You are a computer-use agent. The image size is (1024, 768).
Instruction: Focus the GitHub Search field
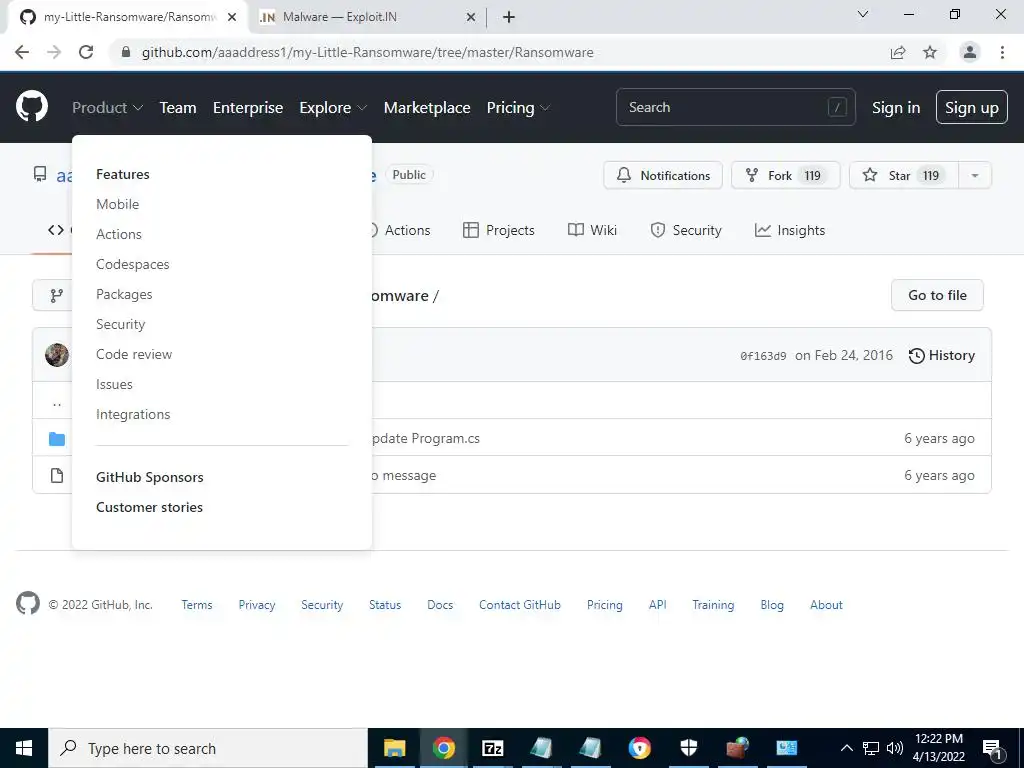(x=735, y=107)
